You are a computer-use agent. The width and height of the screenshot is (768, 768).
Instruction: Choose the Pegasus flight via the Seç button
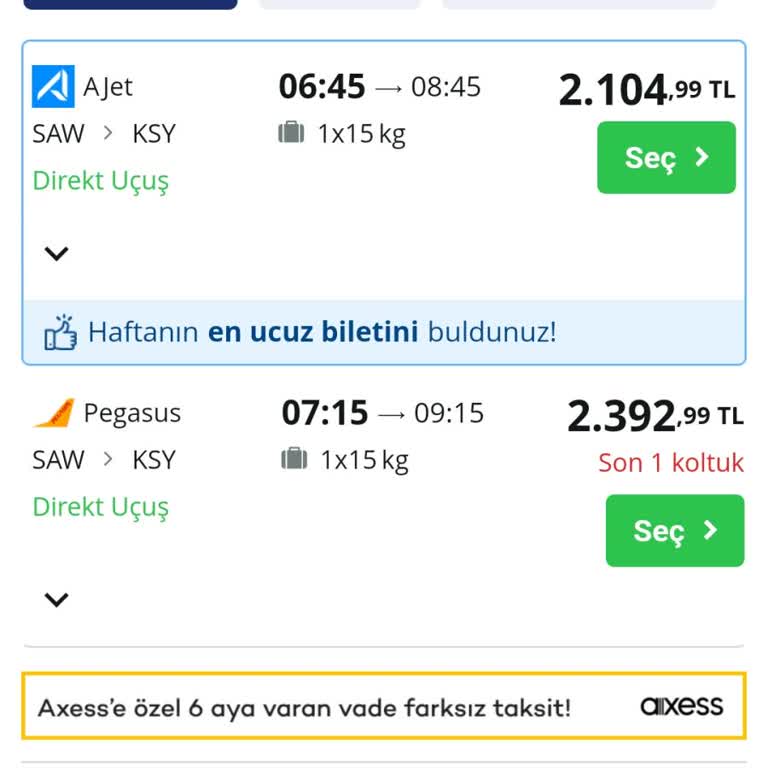pos(675,530)
